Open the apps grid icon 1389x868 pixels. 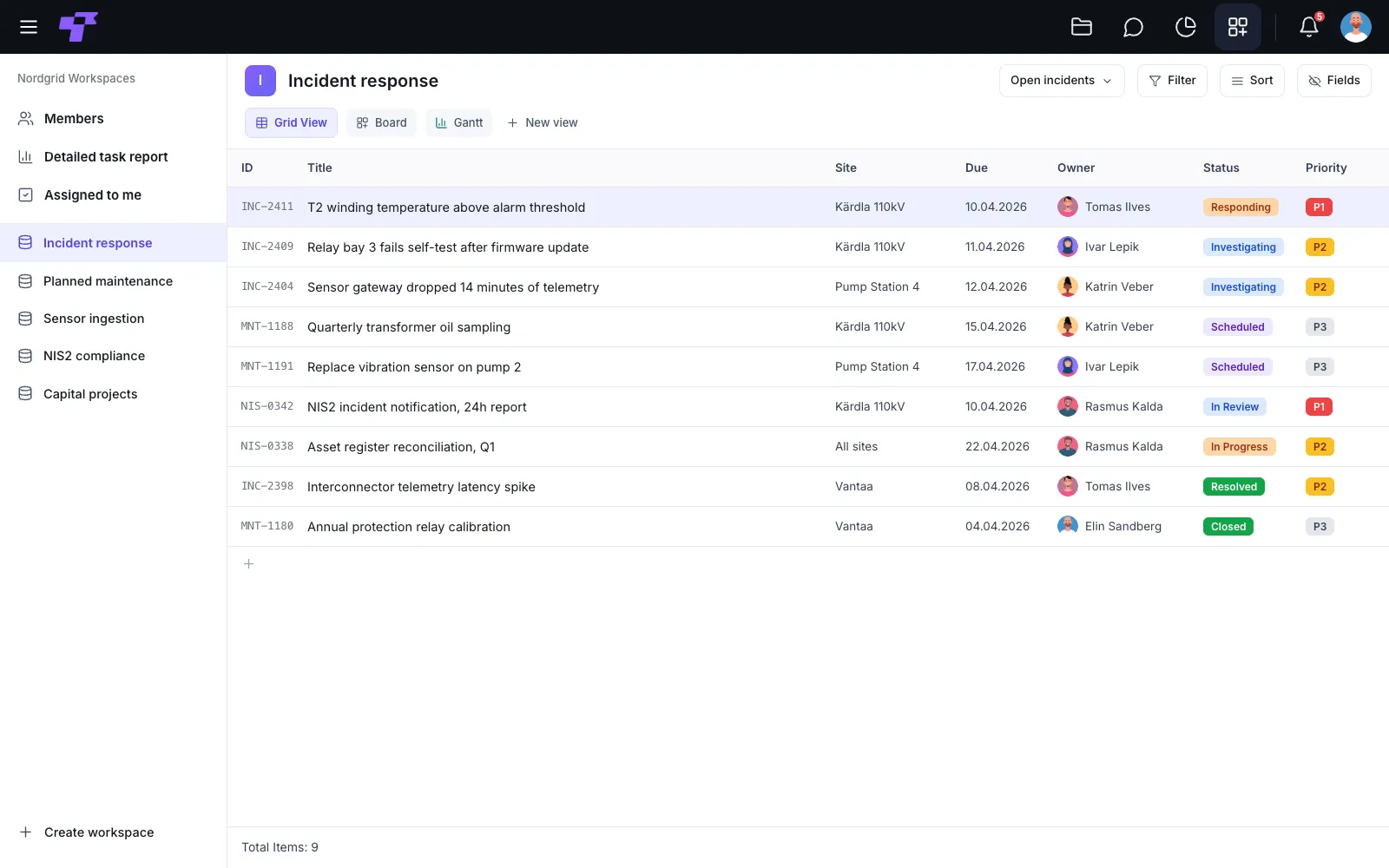1238,27
